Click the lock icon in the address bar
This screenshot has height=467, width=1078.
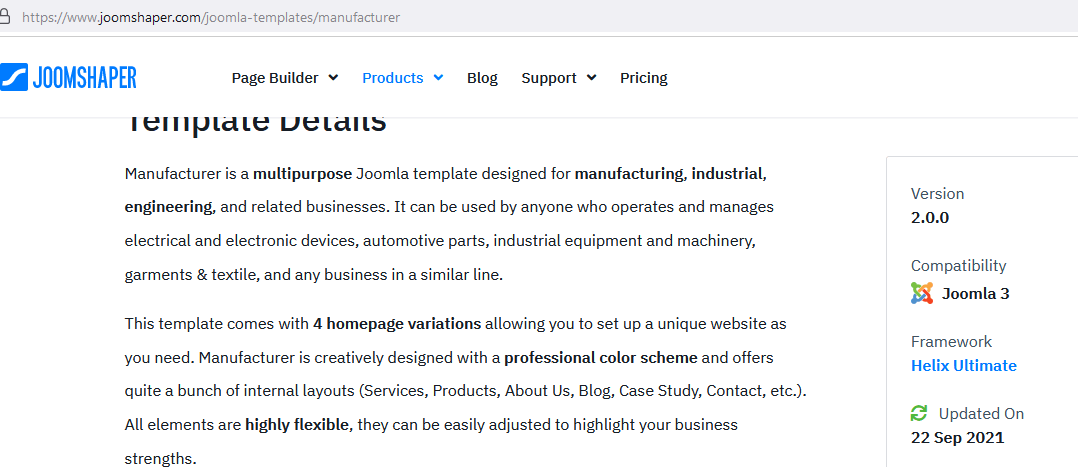pyautogui.click(x=5, y=17)
